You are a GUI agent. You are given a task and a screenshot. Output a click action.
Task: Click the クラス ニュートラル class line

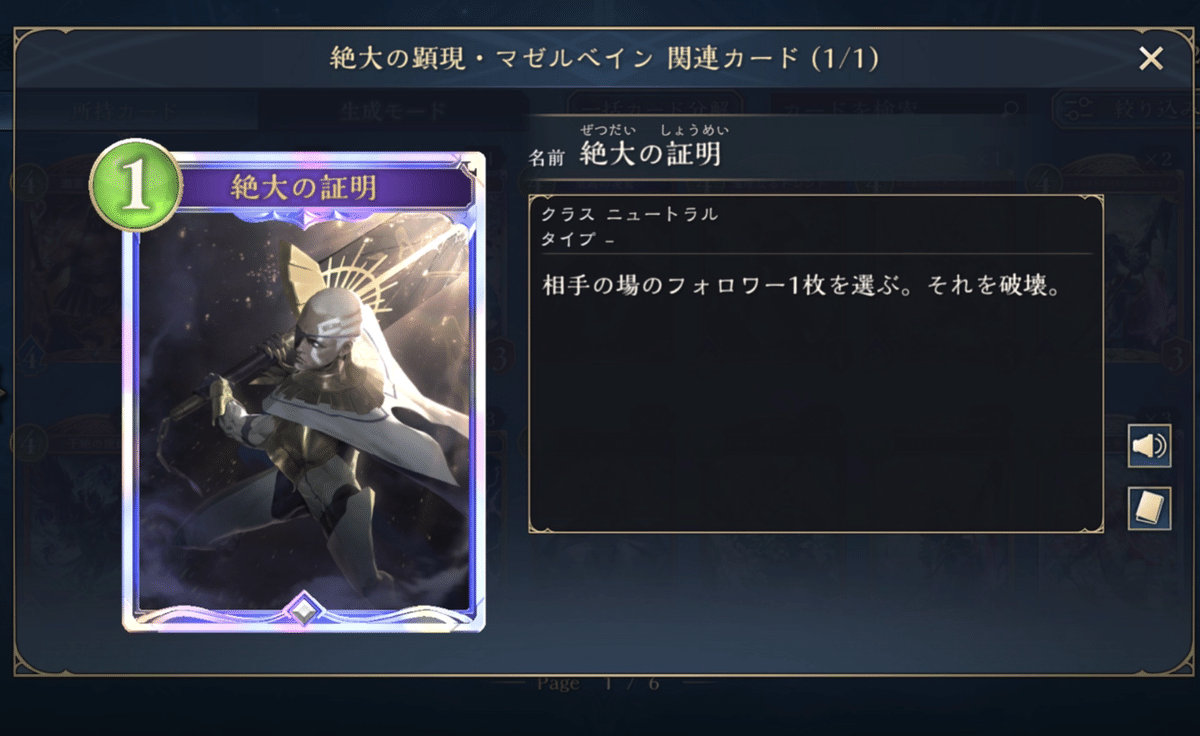coord(629,214)
